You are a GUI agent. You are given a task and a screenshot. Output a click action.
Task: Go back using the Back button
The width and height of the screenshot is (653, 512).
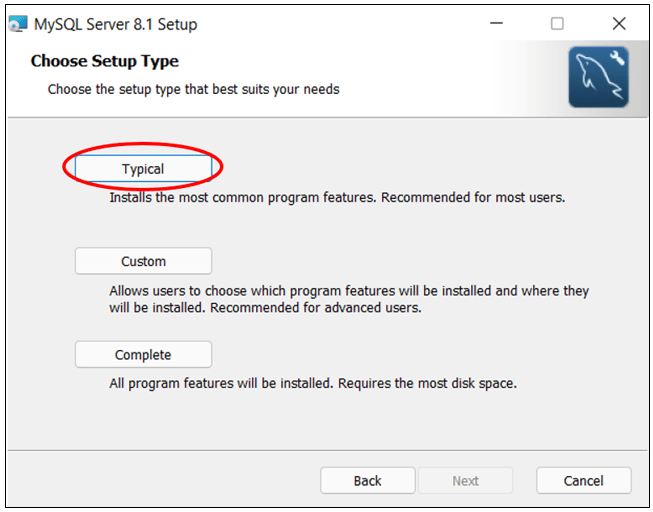pos(367,481)
